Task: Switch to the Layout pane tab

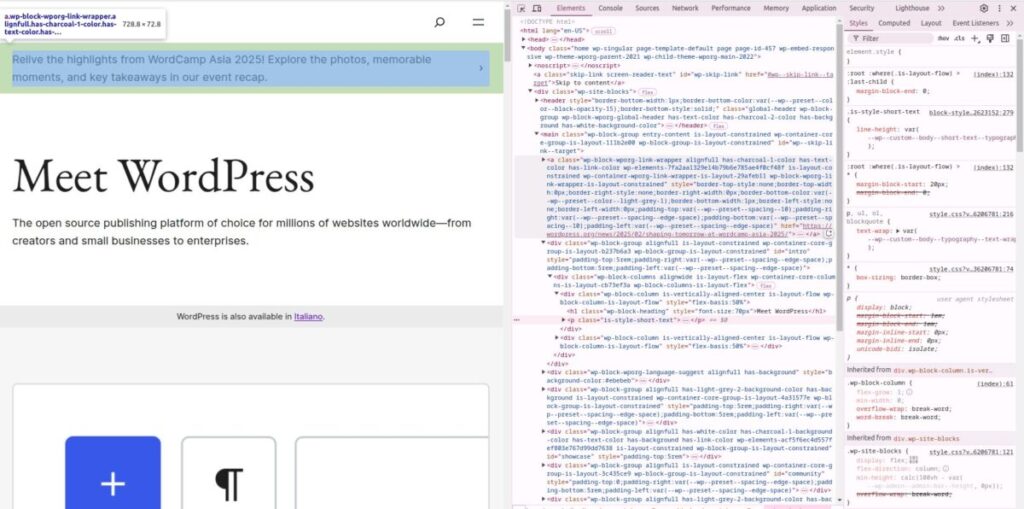Action: tap(931, 23)
